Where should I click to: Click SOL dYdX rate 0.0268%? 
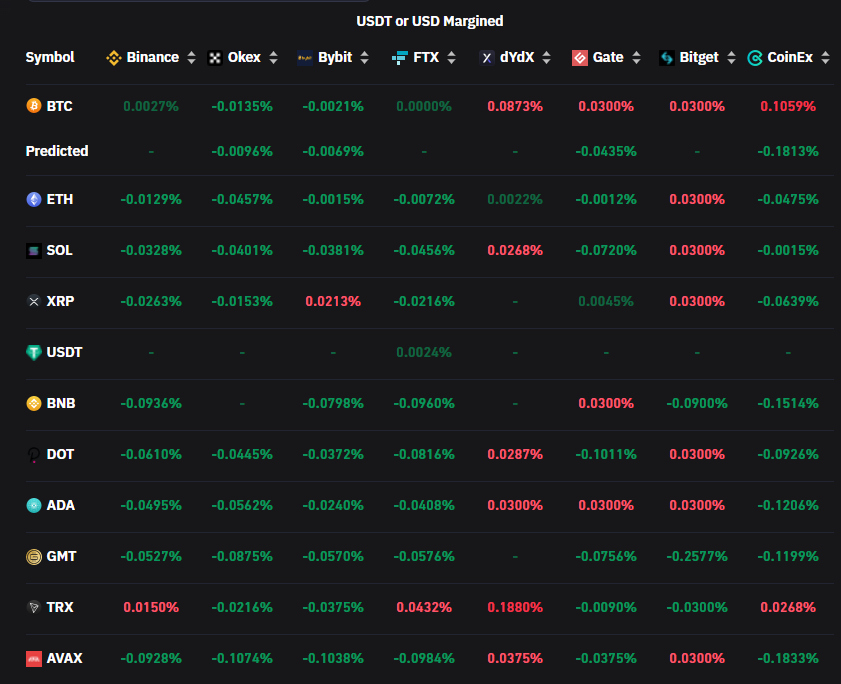tap(515, 251)
